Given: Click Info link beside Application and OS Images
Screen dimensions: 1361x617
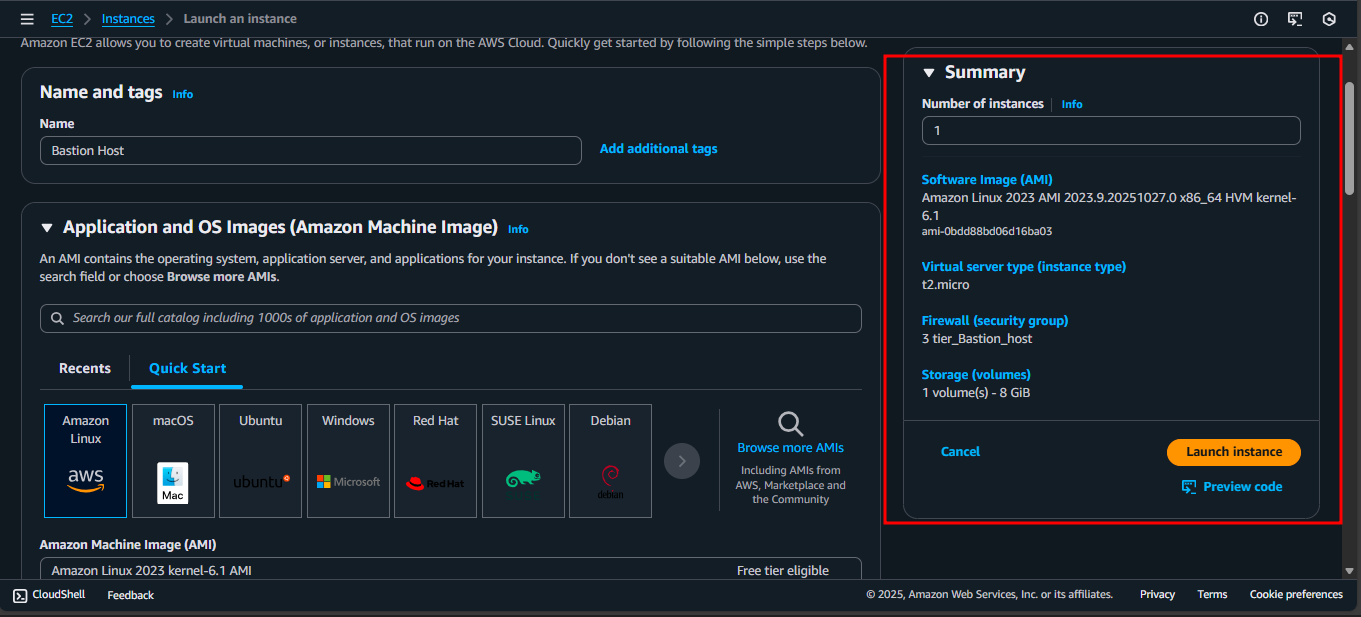Looking at the screenshot, I should coord(518,229).
